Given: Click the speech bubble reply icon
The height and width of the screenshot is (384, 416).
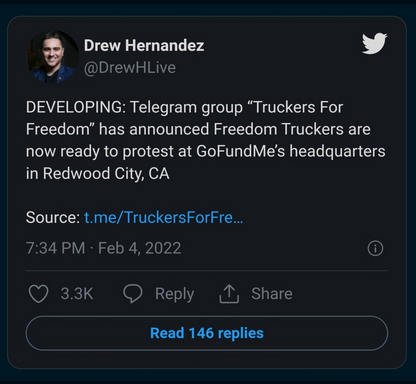Looking at the screenshot, I should pyautogui.click(x=133, y=294).
